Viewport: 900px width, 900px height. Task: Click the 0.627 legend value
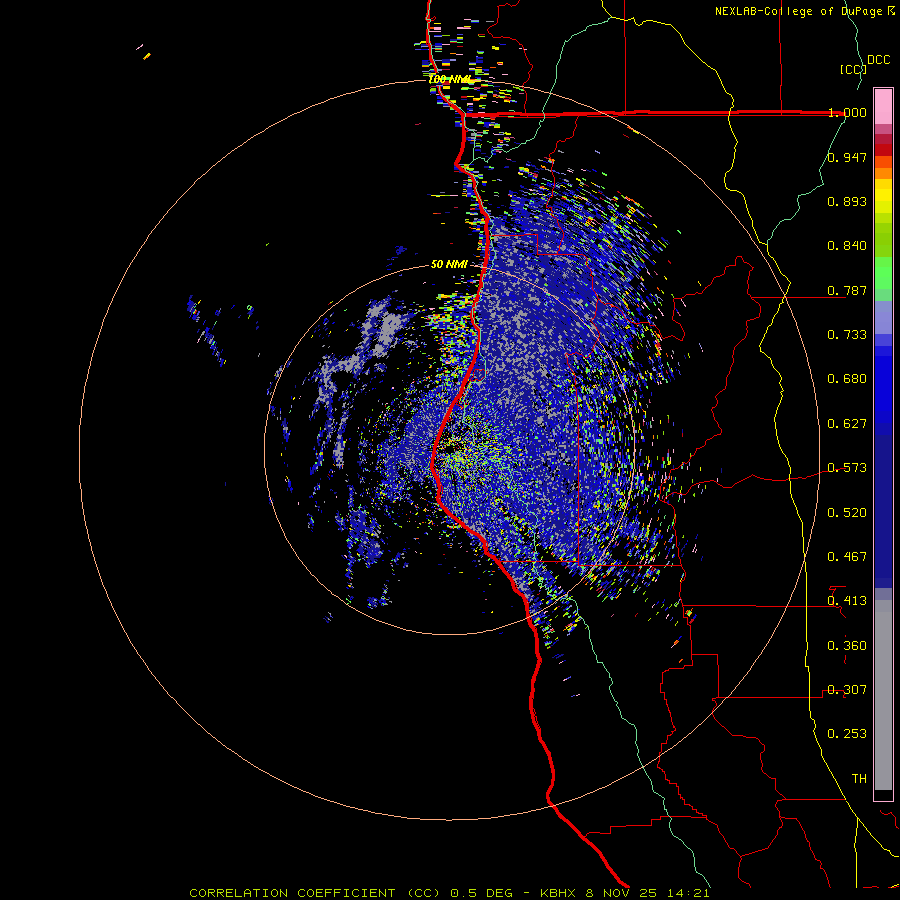pyautogui.click(x=847, y=424)
